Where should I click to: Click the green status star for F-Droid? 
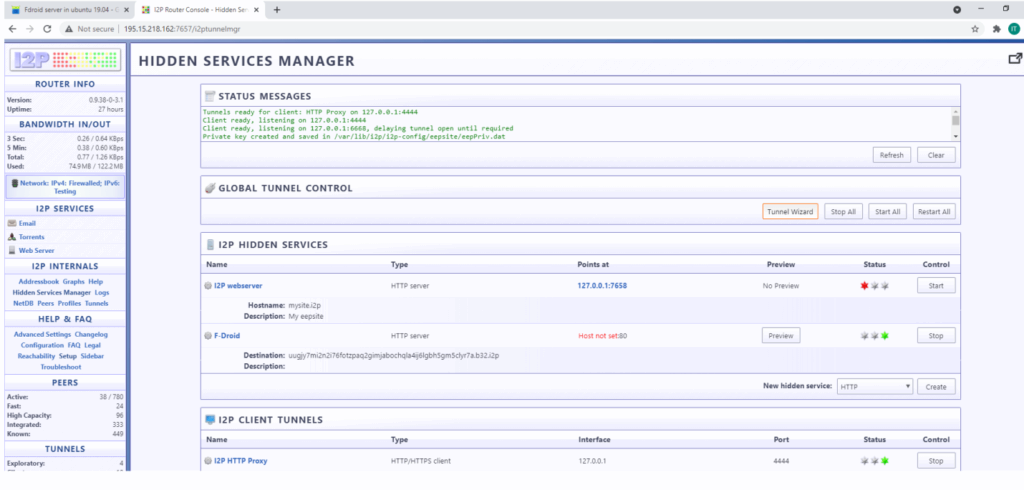885,336
